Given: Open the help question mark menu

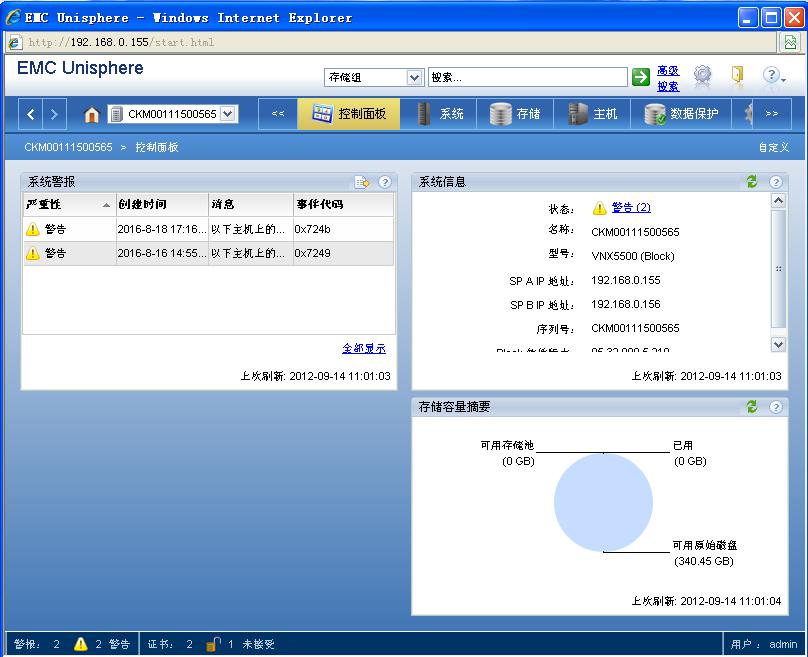Looking at the screenshot, I should [x=773, y=75].
